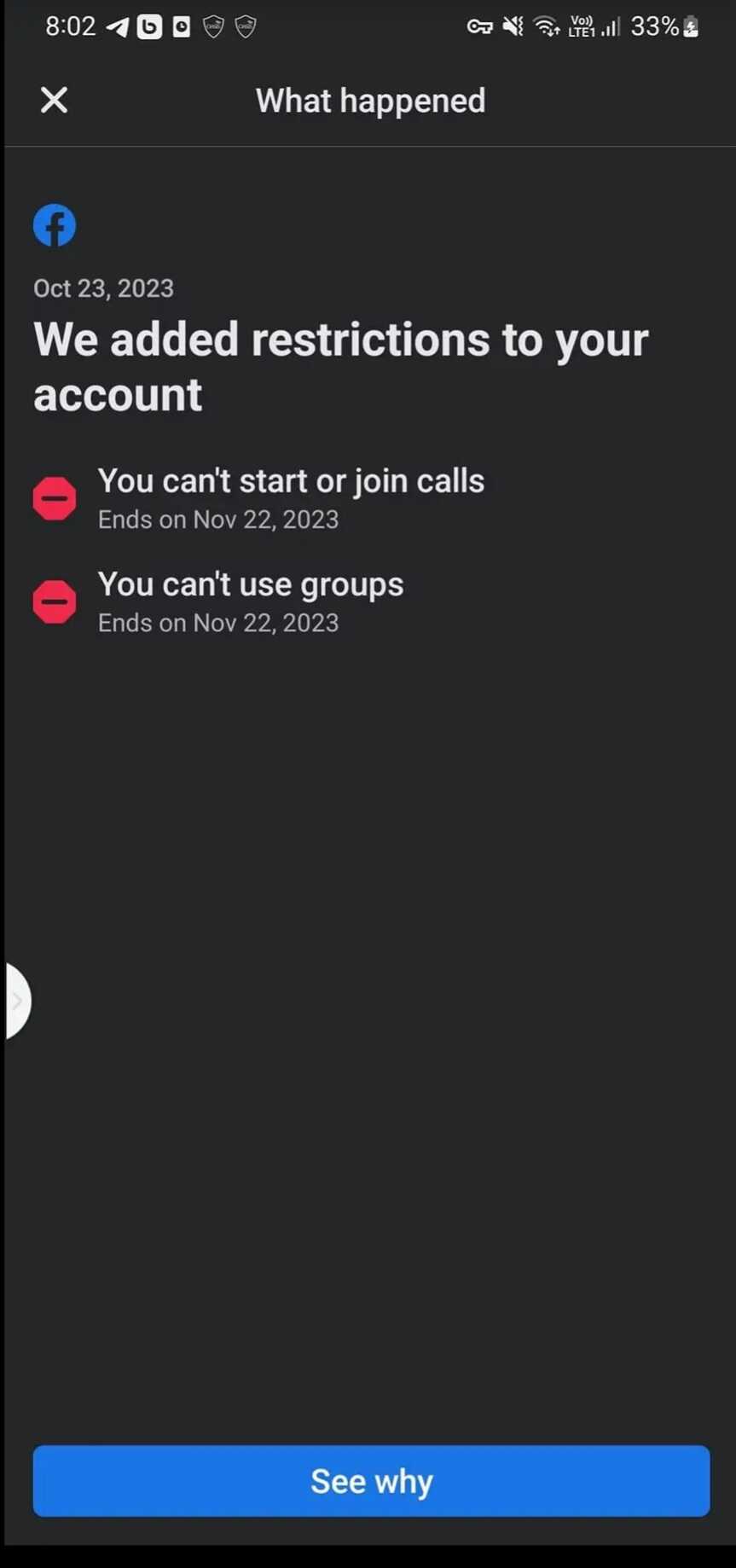Tap the See why button
Screen dimensions: 736x1568
click(371, 1481)
